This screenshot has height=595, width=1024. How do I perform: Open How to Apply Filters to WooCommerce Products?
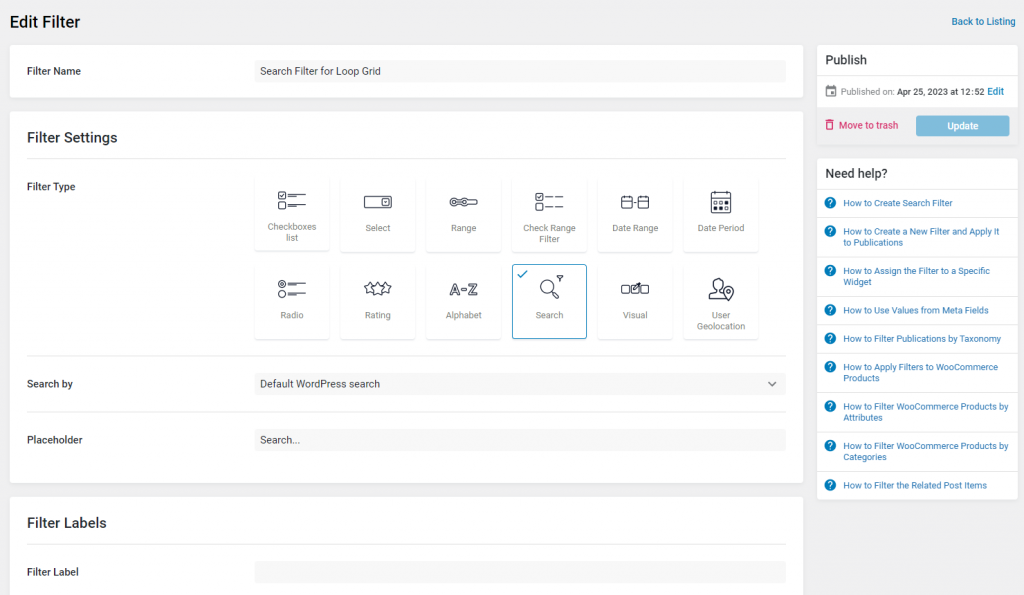pyautogui.click(x=920, y=372)
